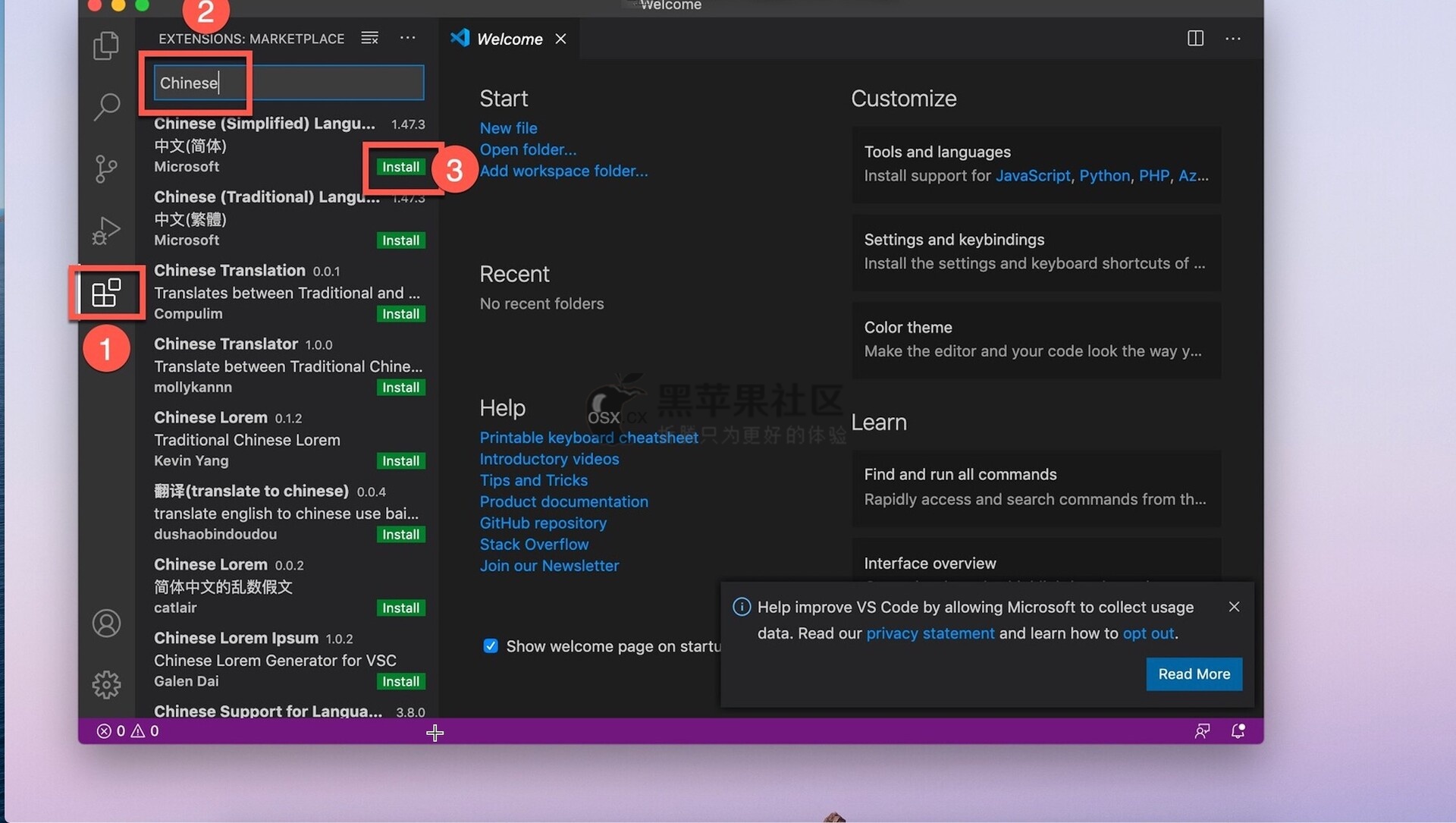Select Chinese Lorem Ipsum extension title
This screenshot has height=823, width=1456.
click(x=236, y=639)
